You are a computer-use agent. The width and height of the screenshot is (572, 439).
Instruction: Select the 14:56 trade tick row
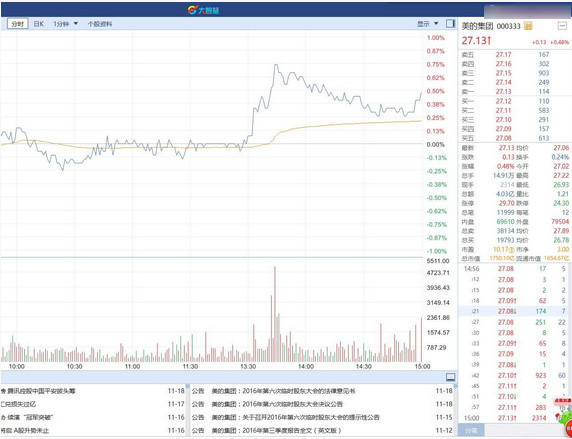[514, 269]
